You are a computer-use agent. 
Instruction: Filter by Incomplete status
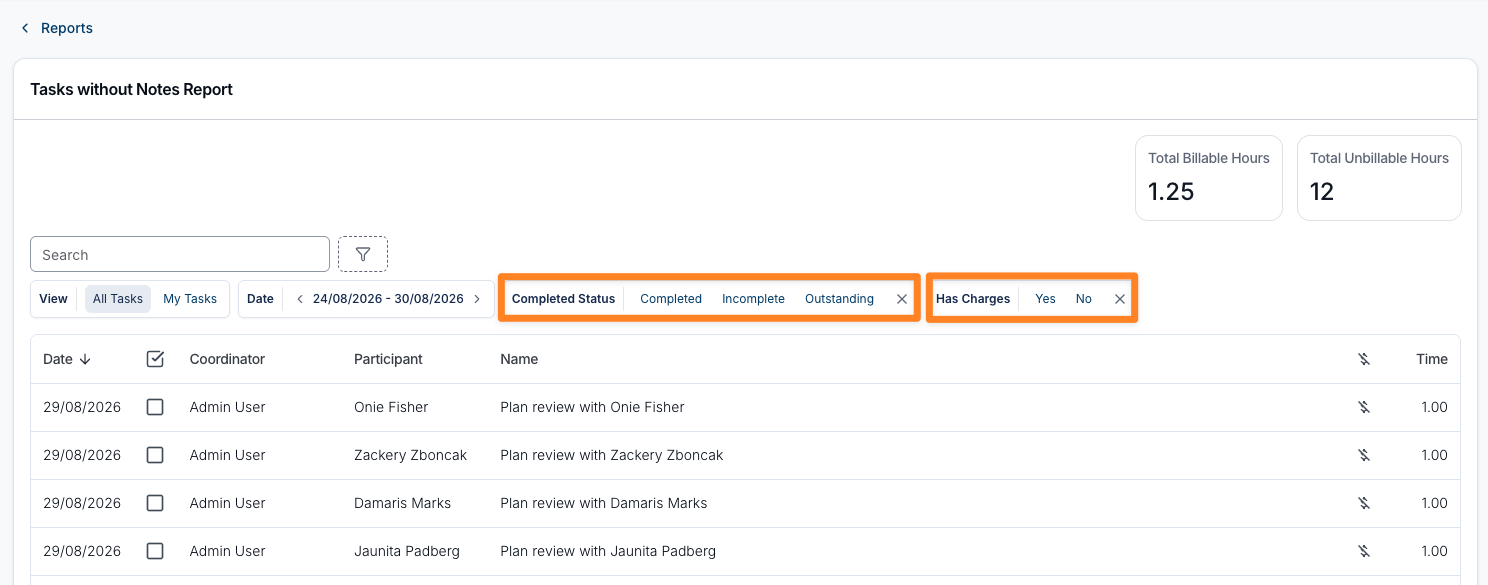pos(753,299)
